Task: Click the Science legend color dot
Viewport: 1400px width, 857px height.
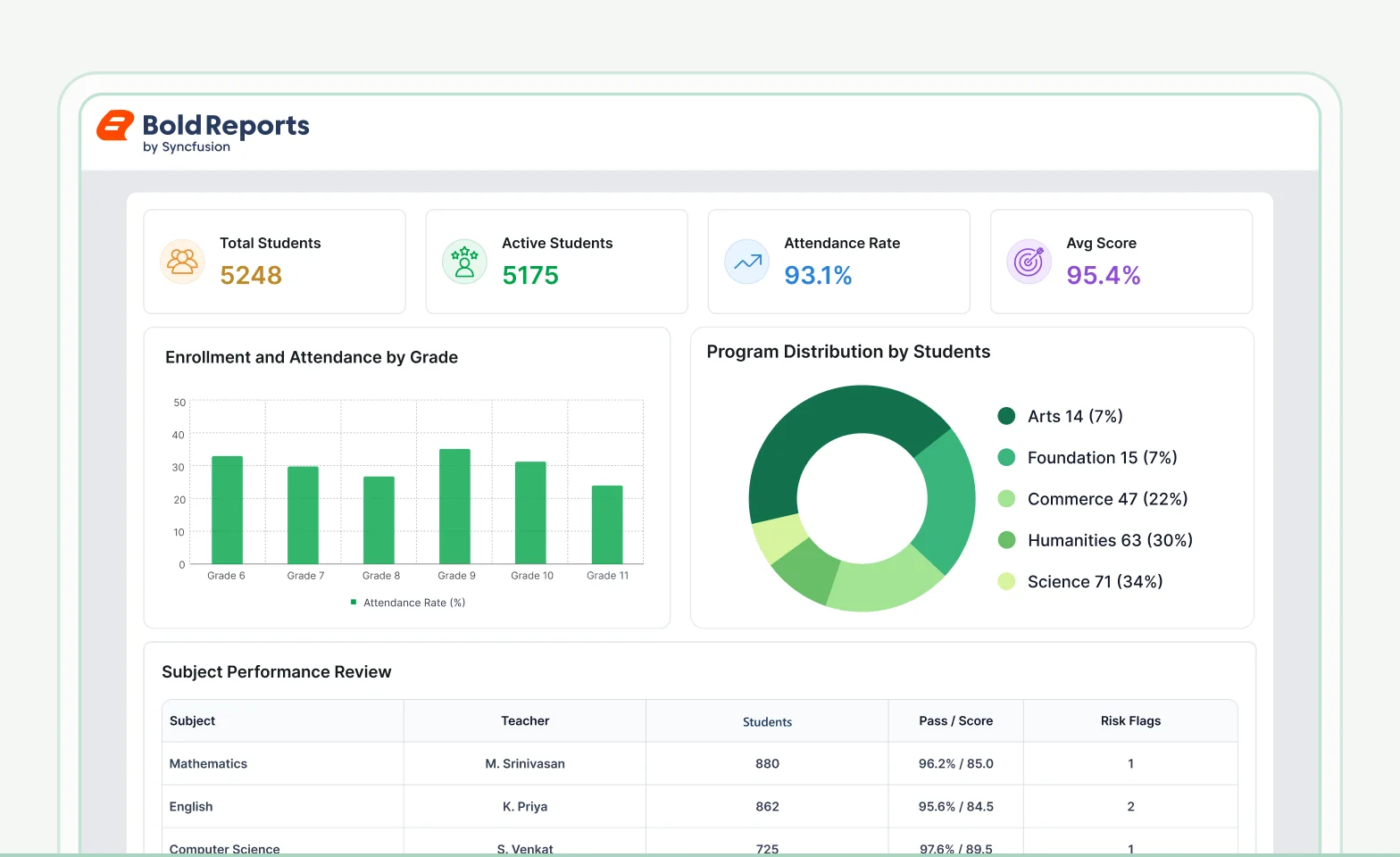Action: (1006, 581)
